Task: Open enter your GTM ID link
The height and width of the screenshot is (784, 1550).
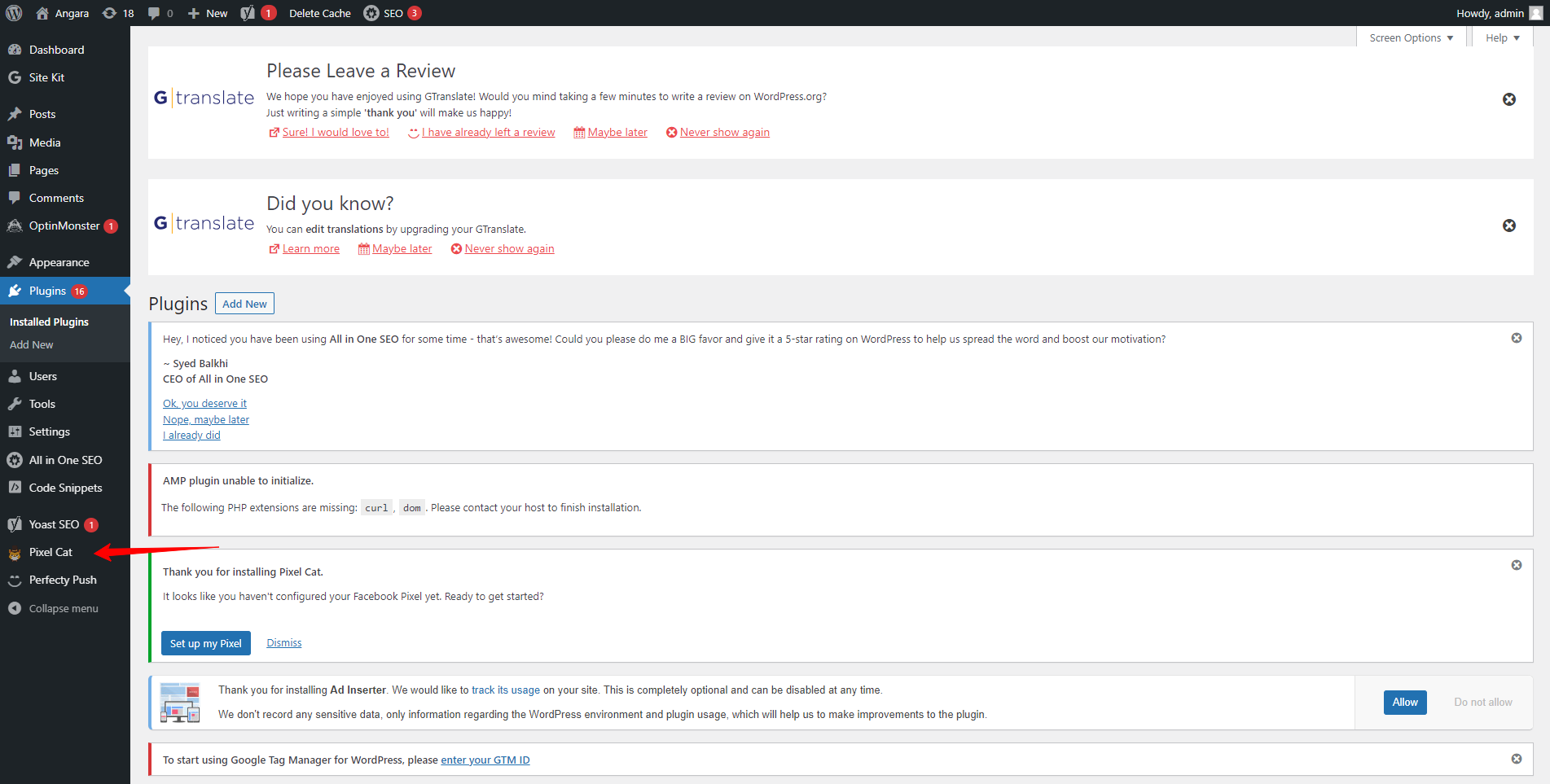Action: [x=485, y=760]
